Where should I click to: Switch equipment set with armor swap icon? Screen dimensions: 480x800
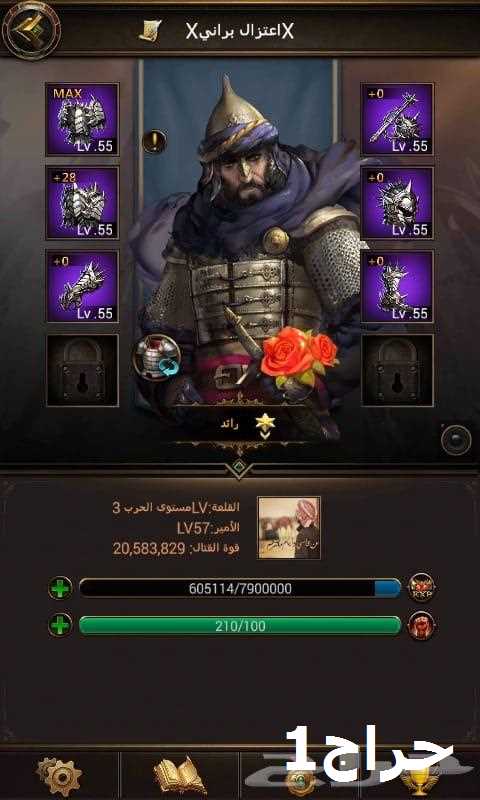click(156, 358)
